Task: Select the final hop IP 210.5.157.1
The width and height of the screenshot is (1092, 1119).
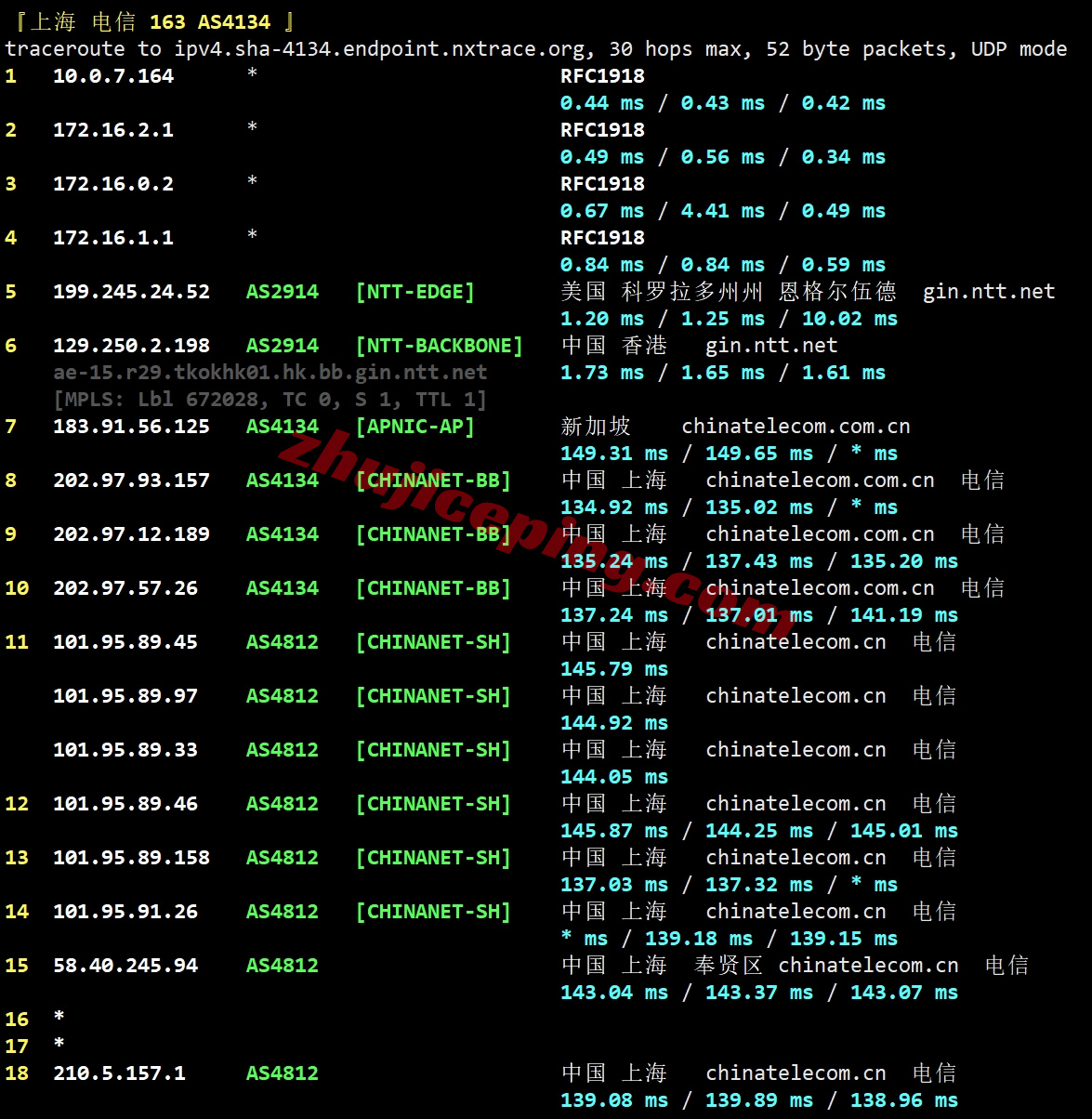Action: (119, 1073)
